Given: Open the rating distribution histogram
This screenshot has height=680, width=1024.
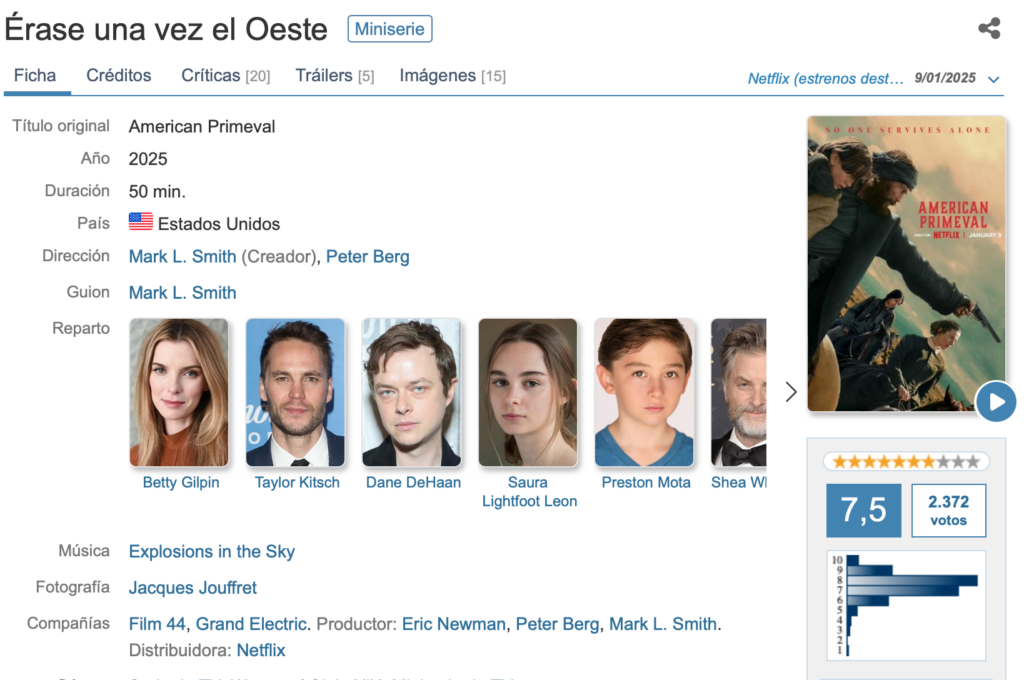Looking at the screenshot, I should [906, 605].
